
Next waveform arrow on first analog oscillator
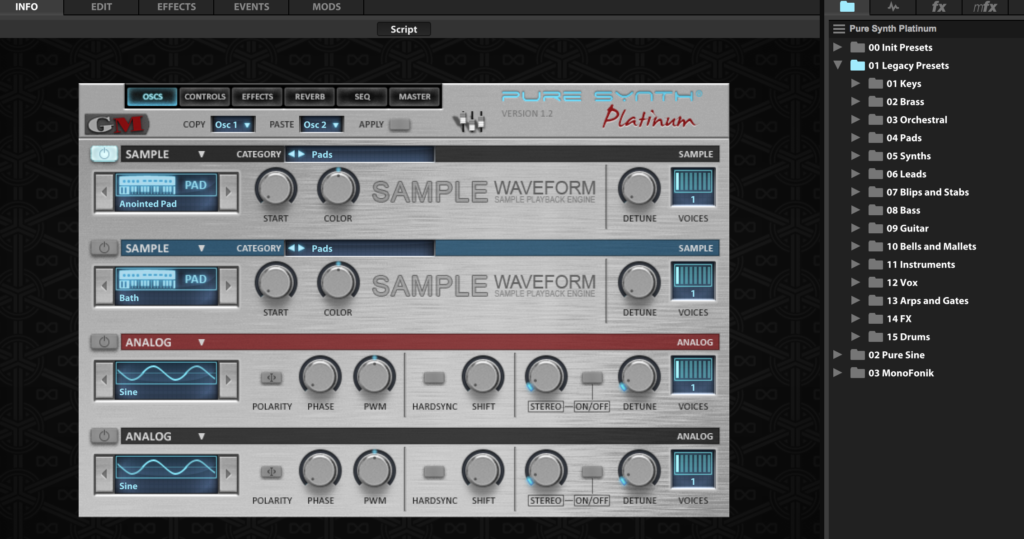pyautogui.click(x=228, y=380)
